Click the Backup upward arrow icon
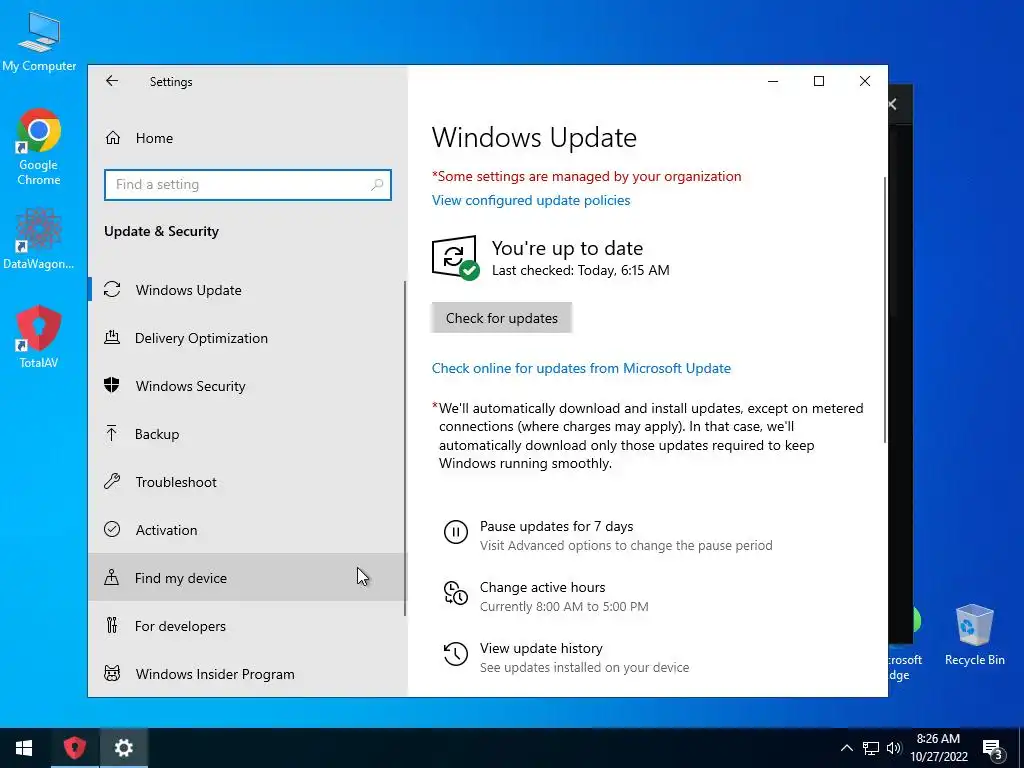1024x768 pixels. [112, 433]
